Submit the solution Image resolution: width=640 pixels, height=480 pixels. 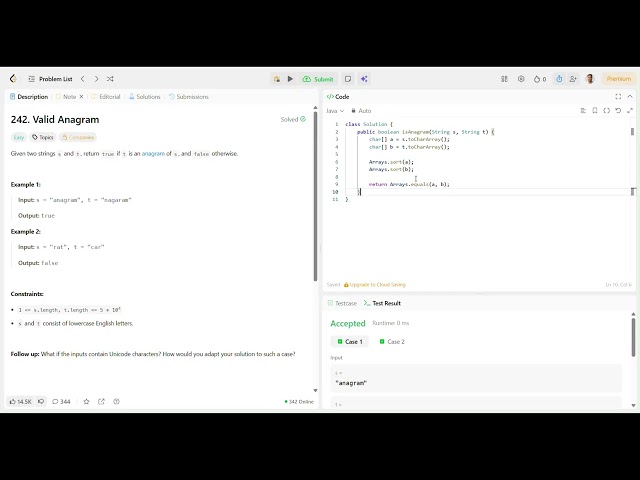click(x=318, y=79)
